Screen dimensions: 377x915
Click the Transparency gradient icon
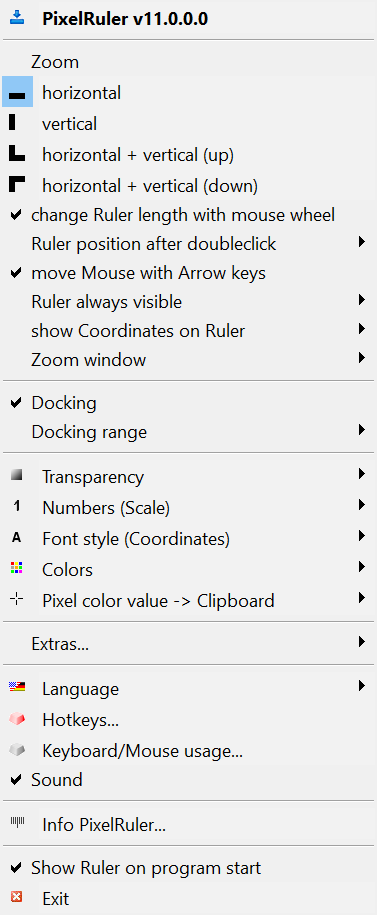pos(17,476)
